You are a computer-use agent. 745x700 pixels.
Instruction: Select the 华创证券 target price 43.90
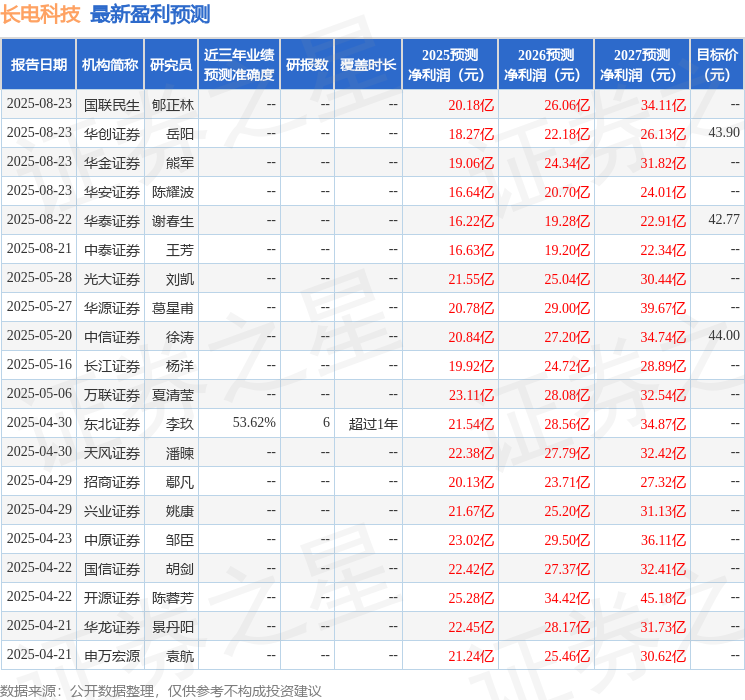tap(724, 133)
